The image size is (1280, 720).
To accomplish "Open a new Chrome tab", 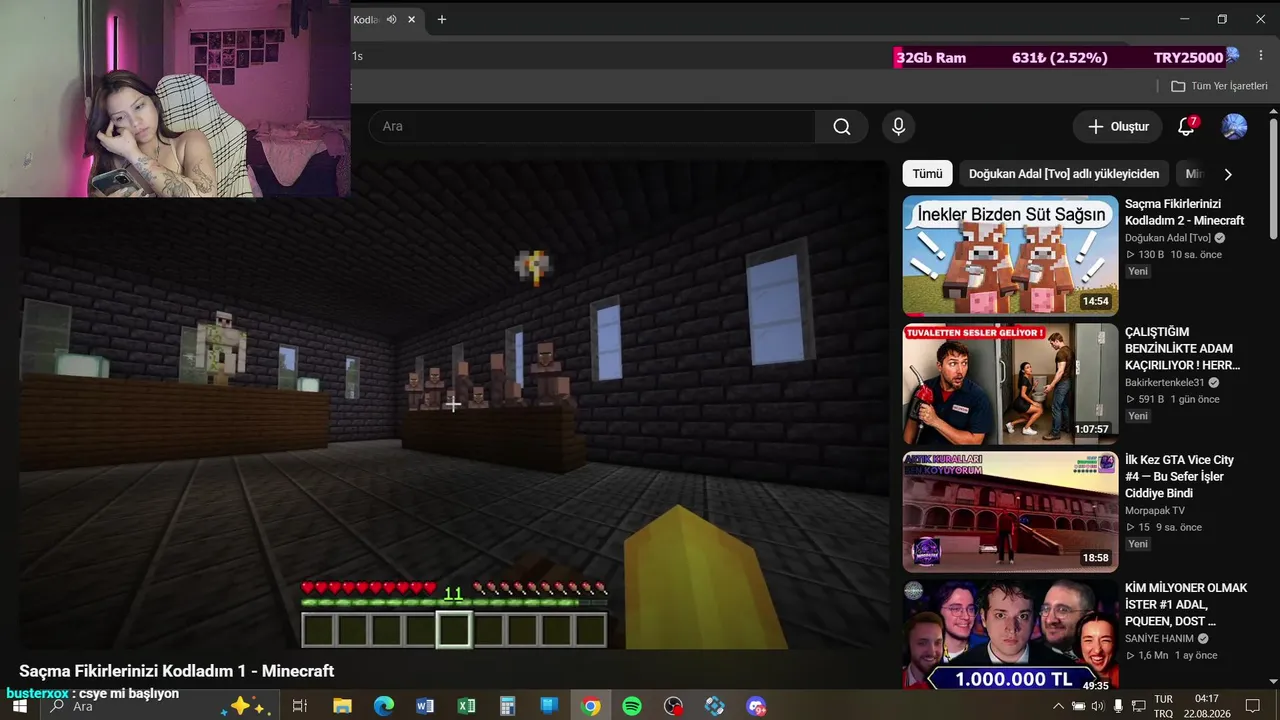I will (442, 19).
